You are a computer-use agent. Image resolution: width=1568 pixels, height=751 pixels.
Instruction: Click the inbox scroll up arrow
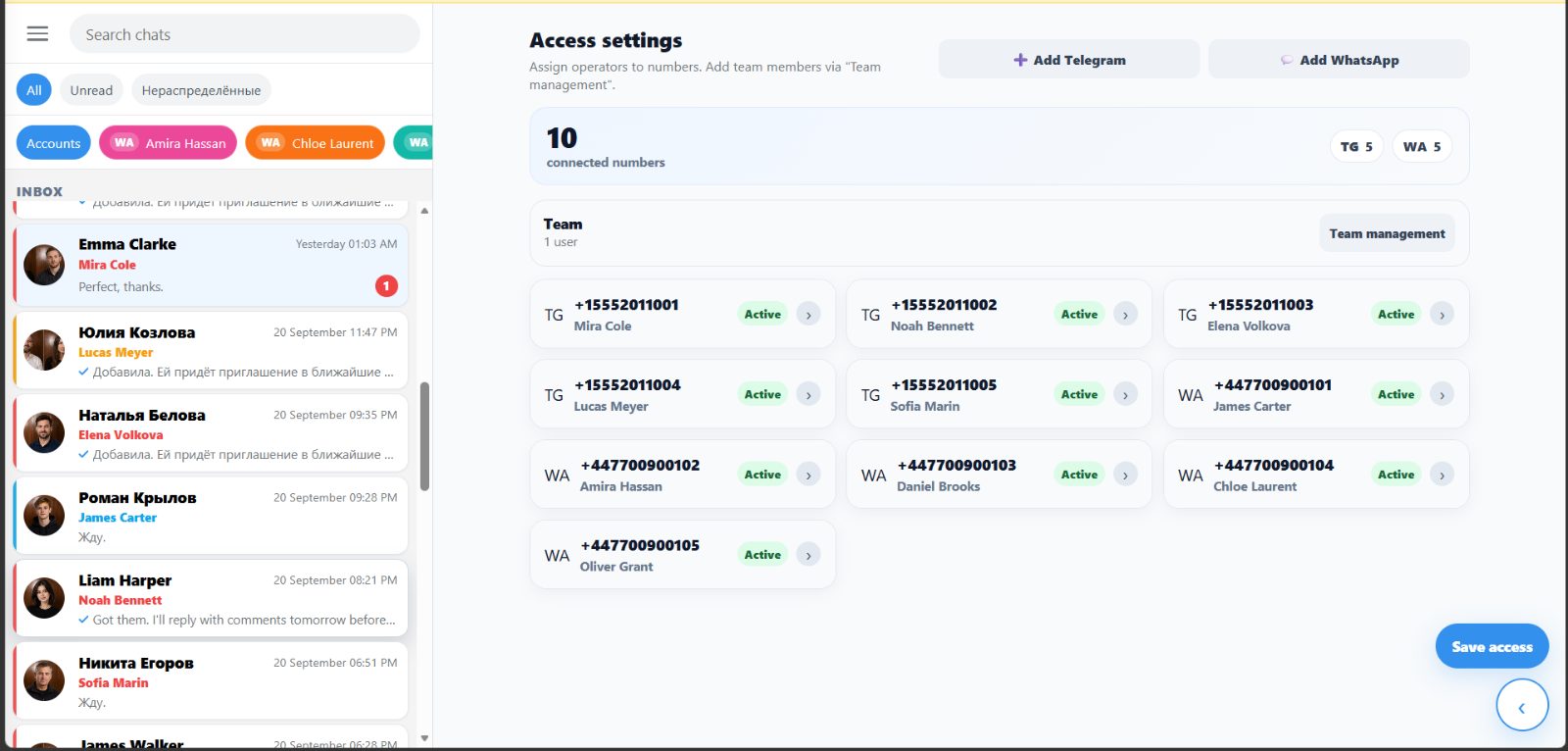click(x=424, y=210)
